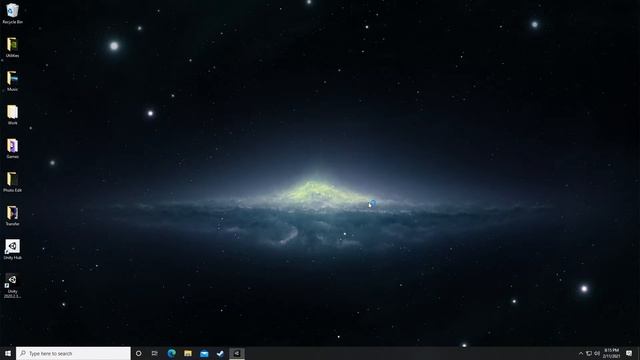
Task: Open the Action Center notifications
Action: 629,353
